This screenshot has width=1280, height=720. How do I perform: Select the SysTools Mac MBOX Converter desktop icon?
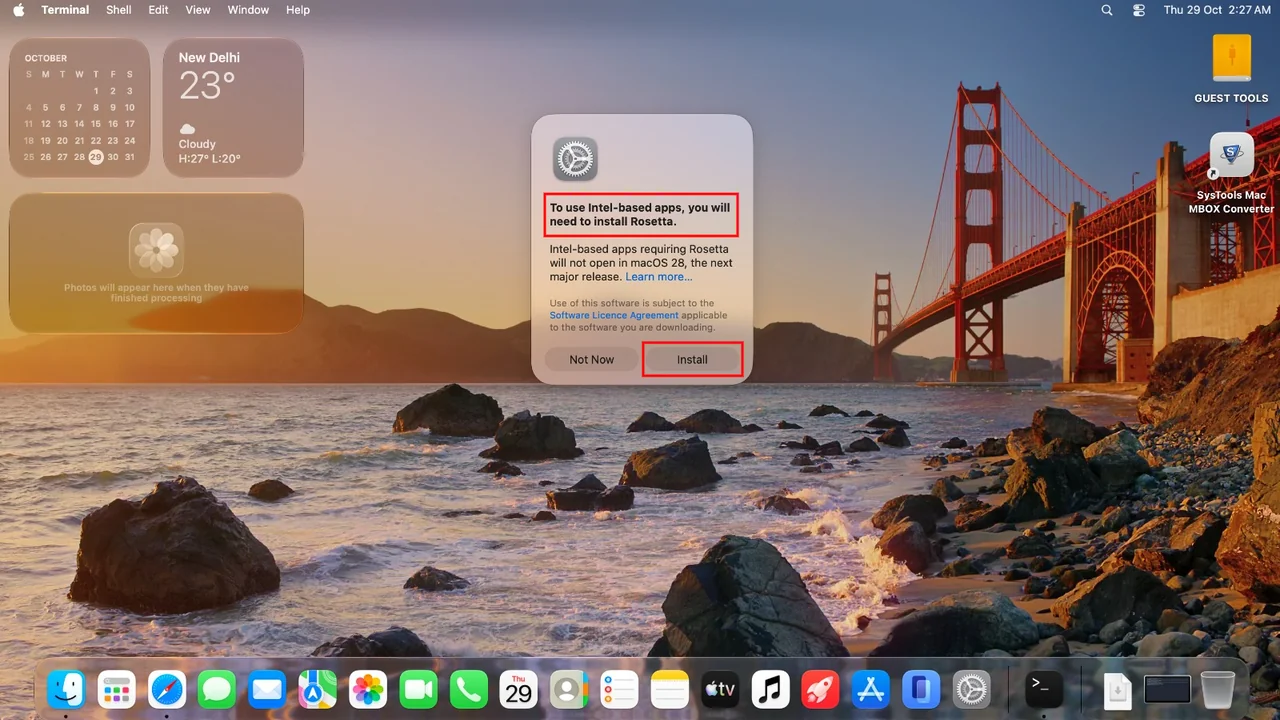[x=1231, y=173]
